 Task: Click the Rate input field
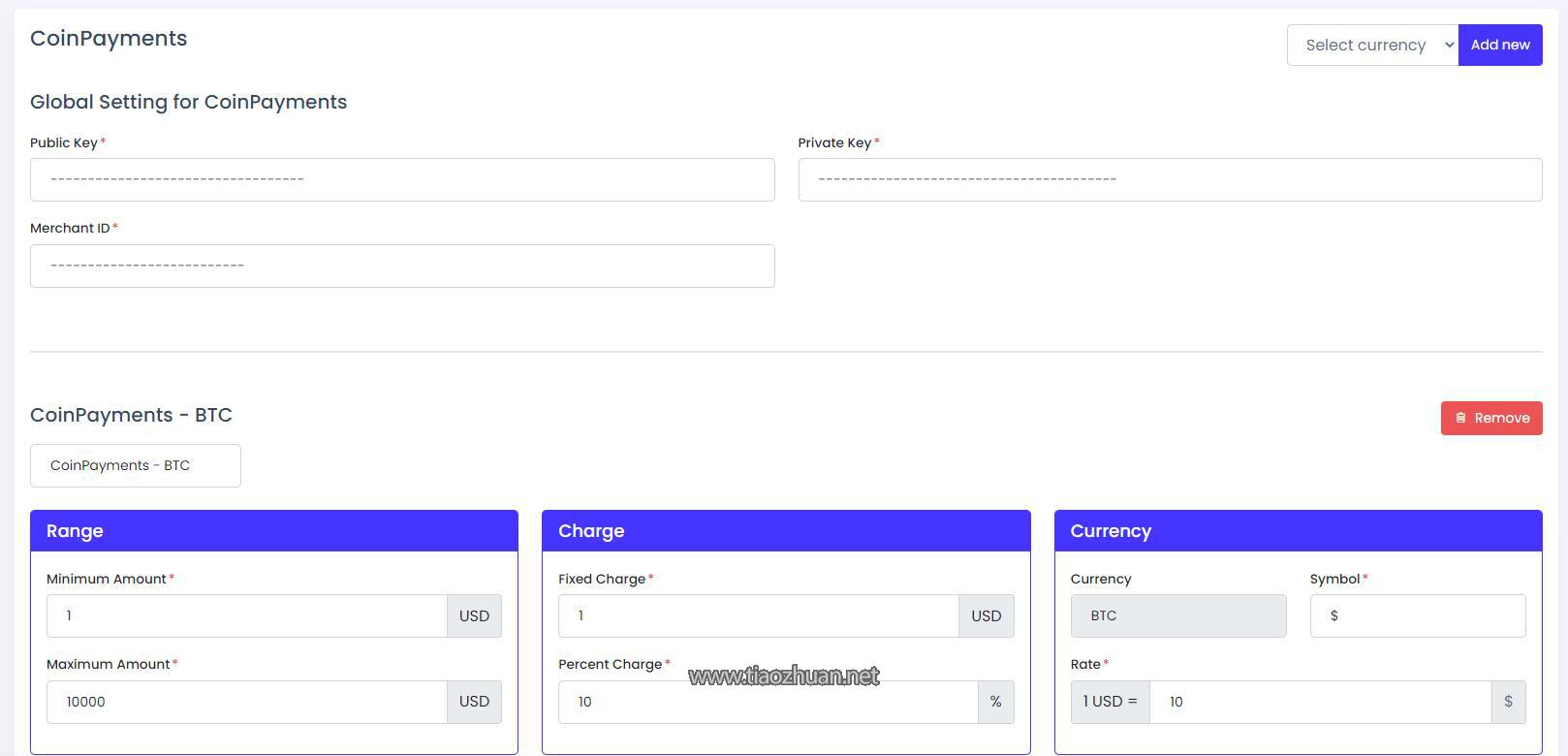[1321, 702]
